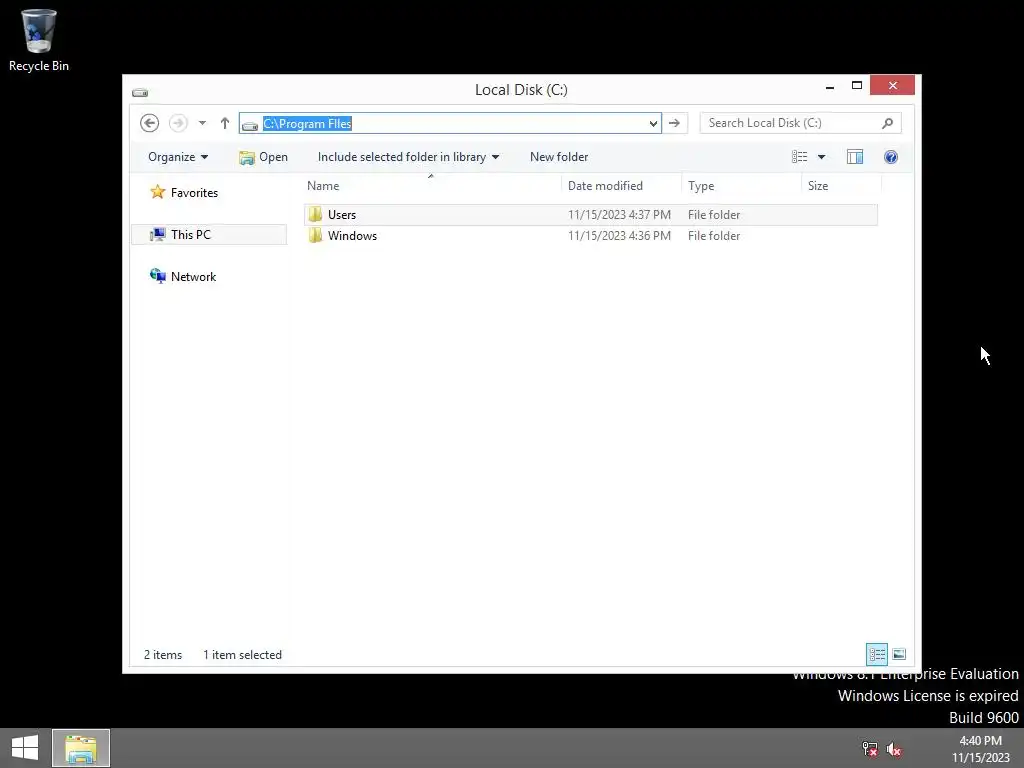Sort by the Name column header
Screen dimensions: 1024x768
click(x=432, y=185)
